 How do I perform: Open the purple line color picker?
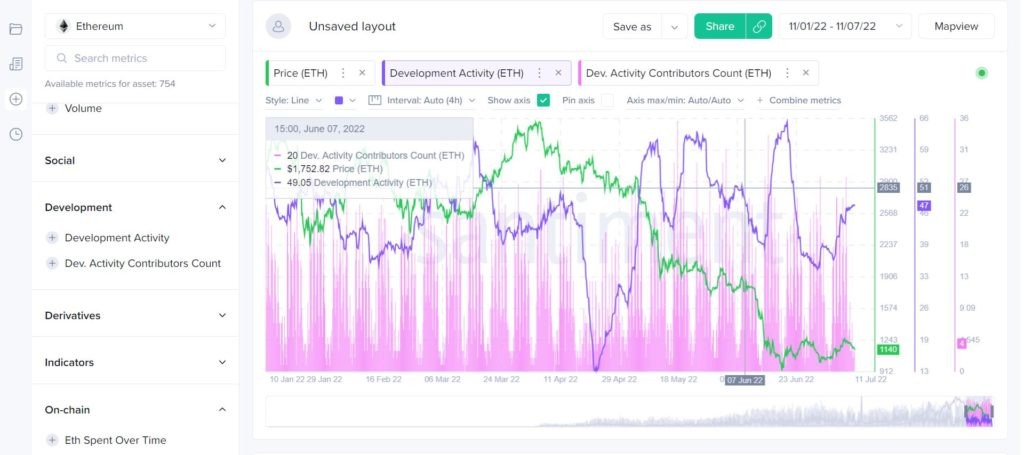pos(345,100)
